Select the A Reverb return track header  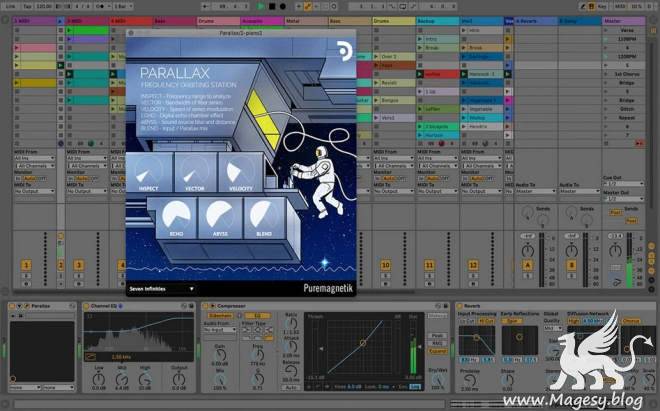(536, 21)
